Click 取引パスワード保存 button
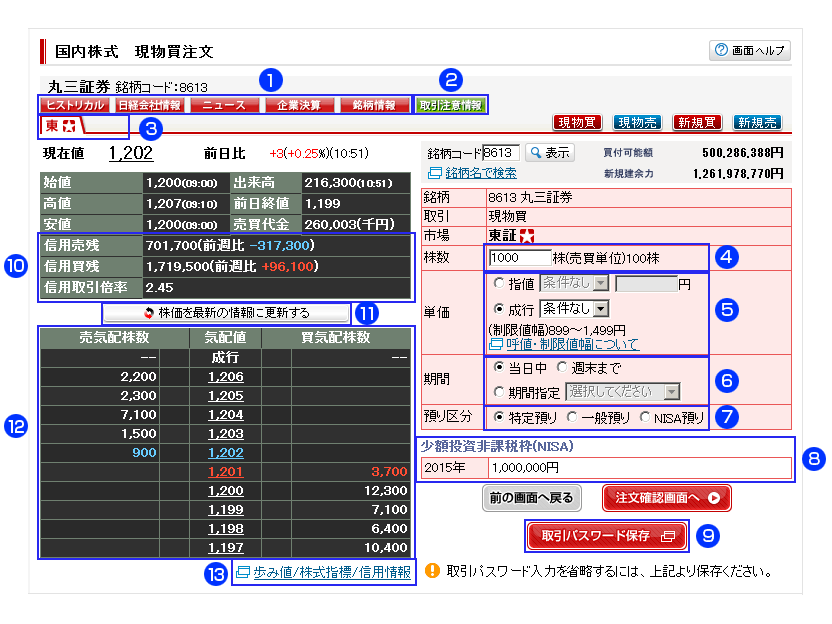The height and width of the screenshot is (624, 832). coord(607,536)
